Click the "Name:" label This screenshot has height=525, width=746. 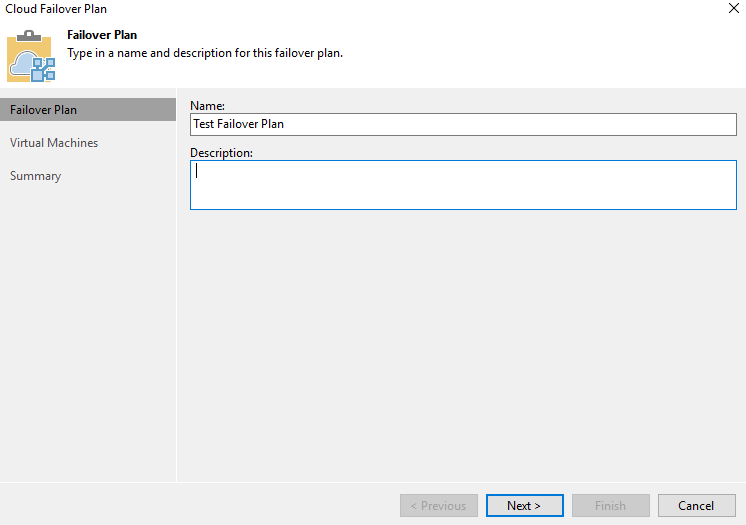point(207,105)
